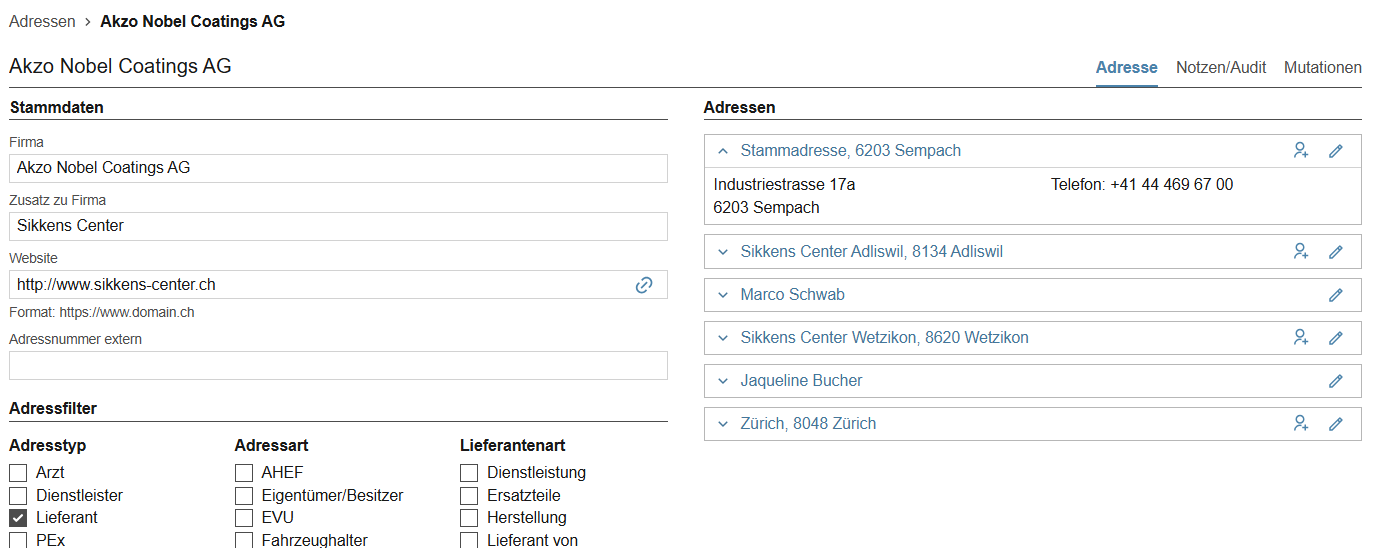This screenshot has height=548, width=1380.
Task: Expand Sikkens Center Wetzikon chevron
Action: point(723,338)
